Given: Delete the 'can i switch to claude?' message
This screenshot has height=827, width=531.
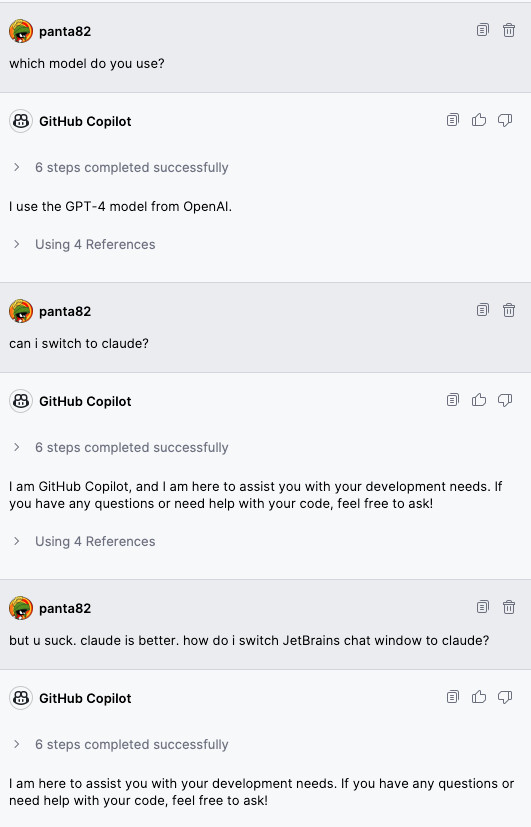Looking at the screenshot, I should click(x=509, y=310).
